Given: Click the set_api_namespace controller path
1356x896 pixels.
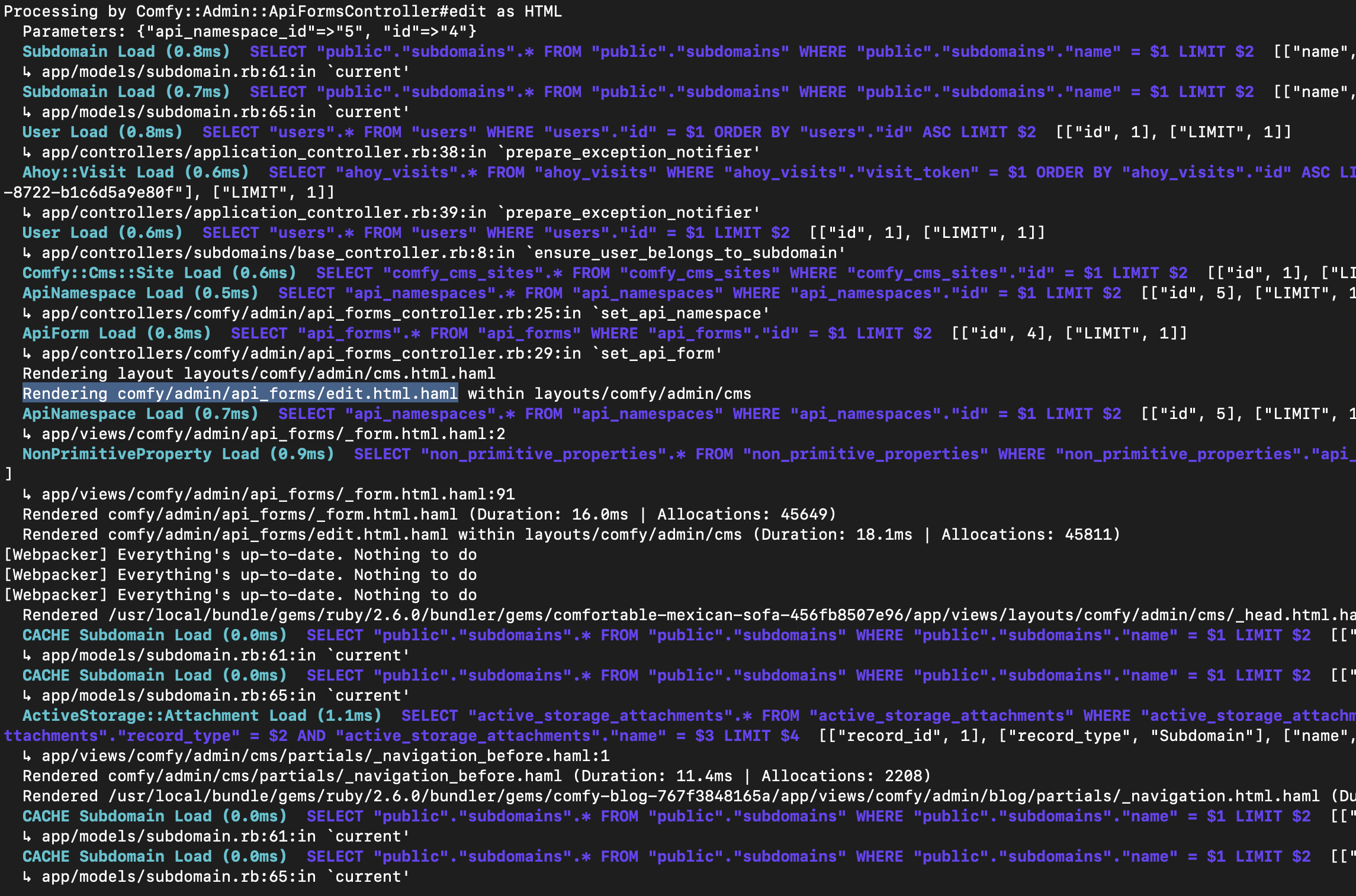Looking at the screenshot, I should [397, 312].
